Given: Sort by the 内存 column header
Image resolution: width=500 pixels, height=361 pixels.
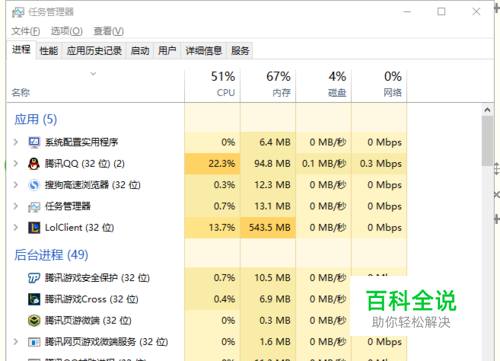Looking at the screenshot, I should pyautogui.click(x=268, y=85).
